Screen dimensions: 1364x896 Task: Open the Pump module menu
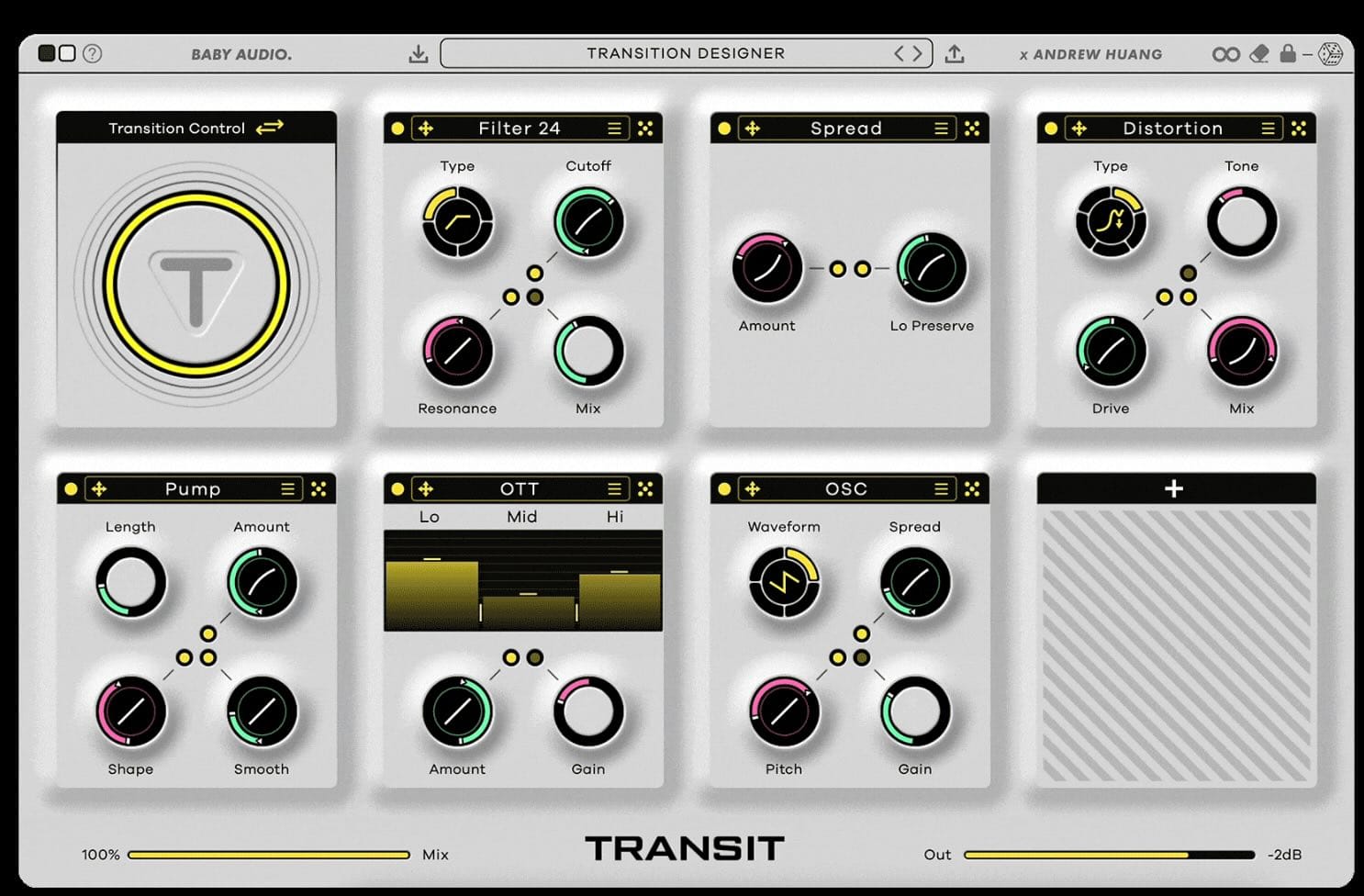pos(287,489)
